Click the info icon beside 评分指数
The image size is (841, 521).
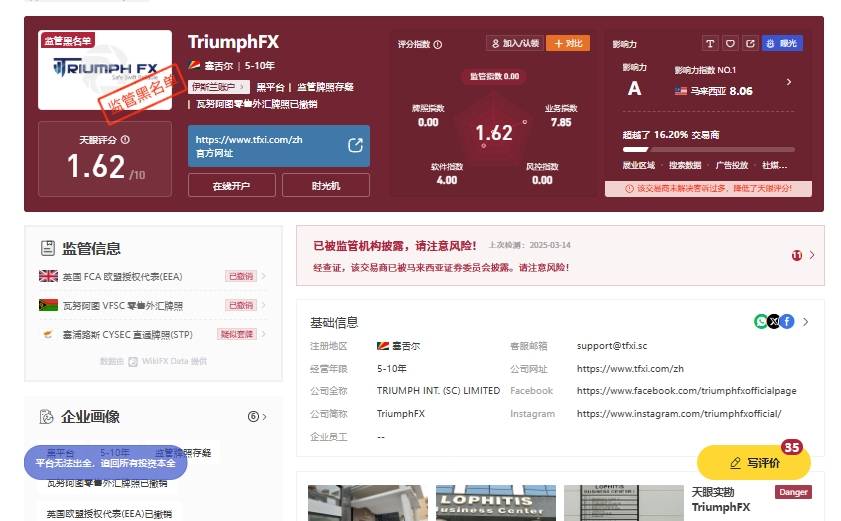pyautogui.click(x=438, y=45)
